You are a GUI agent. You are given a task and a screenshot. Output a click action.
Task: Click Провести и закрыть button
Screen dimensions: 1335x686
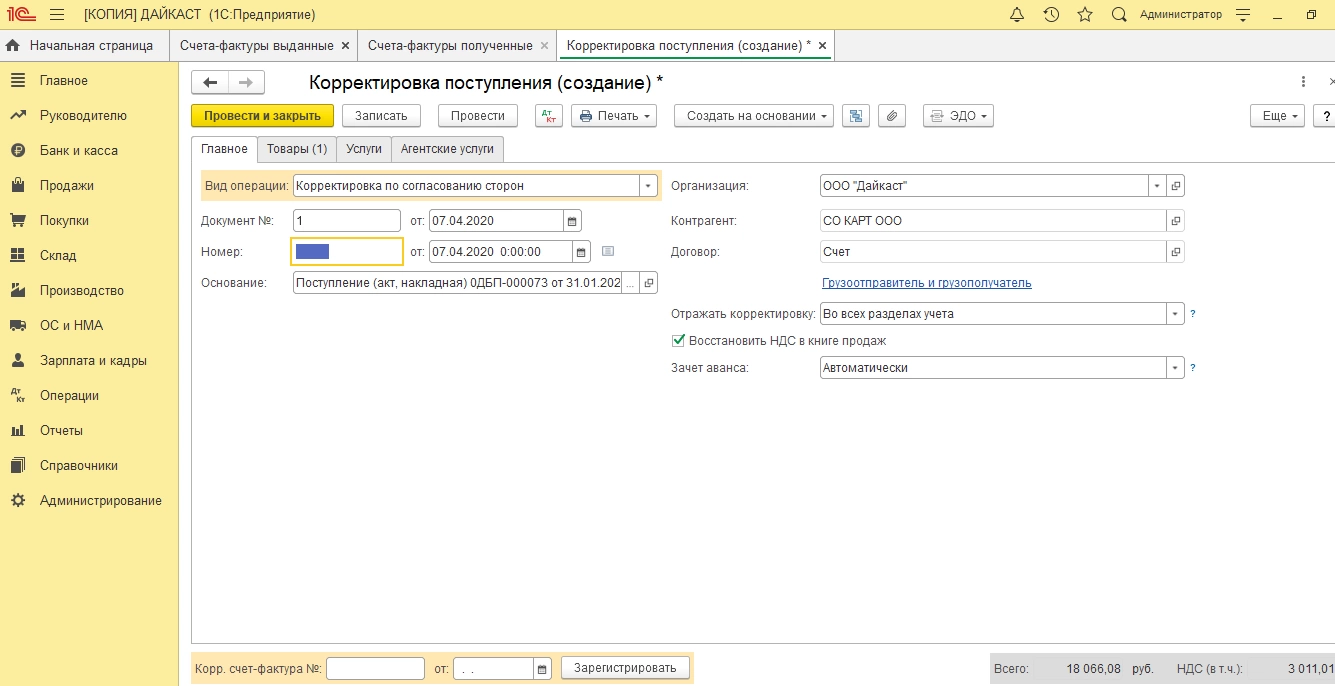(262, 116)
